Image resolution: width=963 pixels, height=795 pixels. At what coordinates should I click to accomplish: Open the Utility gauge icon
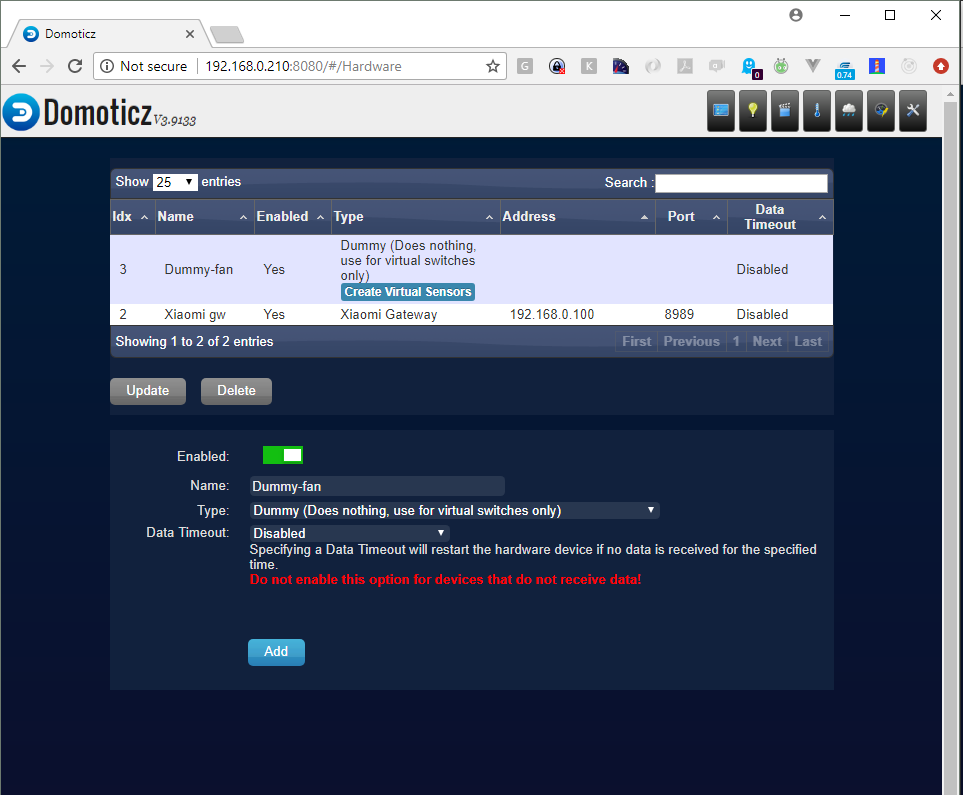coord(881,111)
